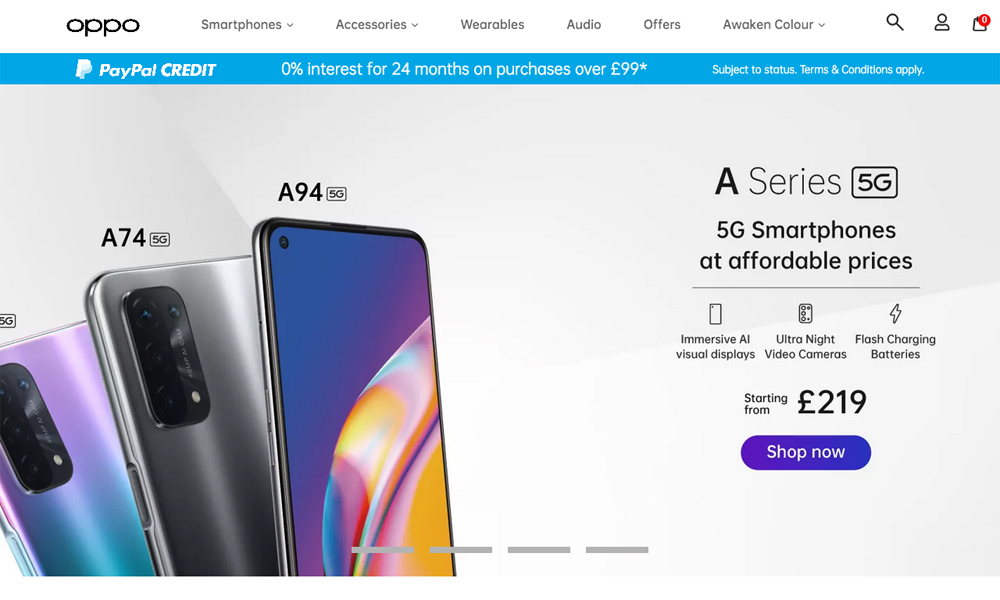1000x600 pixels.
Task: Click the Flash Charging Batteries lightning icon
Action: point(895,313)
